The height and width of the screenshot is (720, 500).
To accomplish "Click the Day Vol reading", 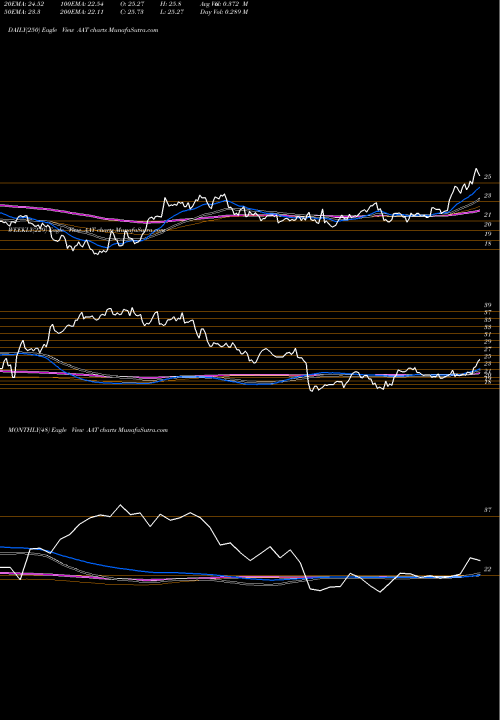I will (224, 12).
